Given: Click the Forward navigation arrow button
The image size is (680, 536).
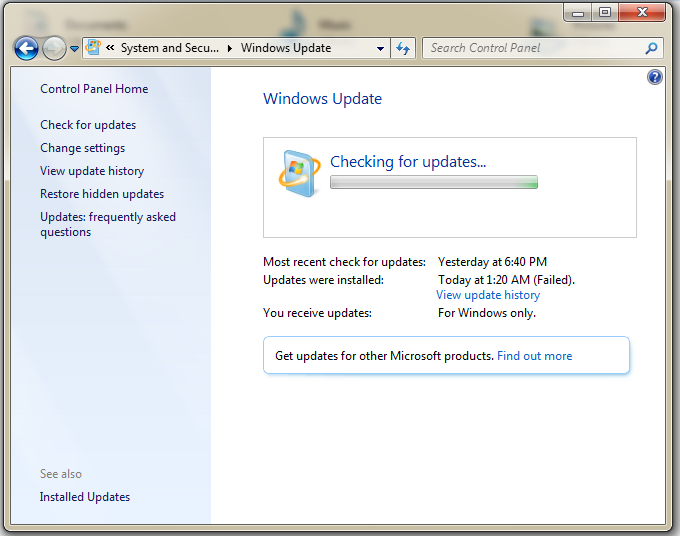Looking at the screenshot, I should click(x=54, y=47).
